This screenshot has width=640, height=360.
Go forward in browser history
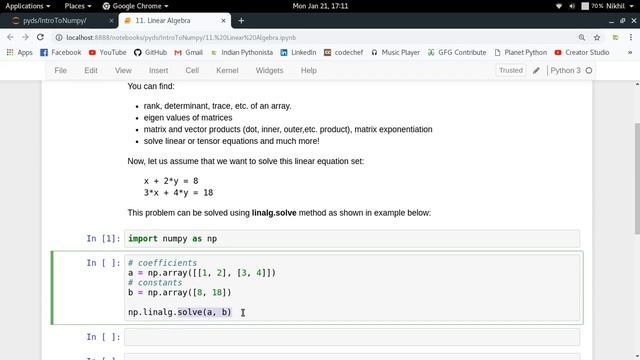click(25, 37)
